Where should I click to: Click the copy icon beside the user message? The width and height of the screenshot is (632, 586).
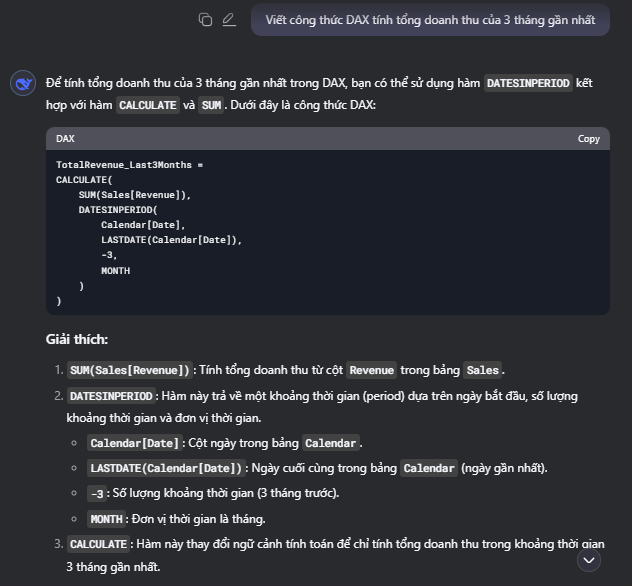pyautogui.click(x=205, y=19)
